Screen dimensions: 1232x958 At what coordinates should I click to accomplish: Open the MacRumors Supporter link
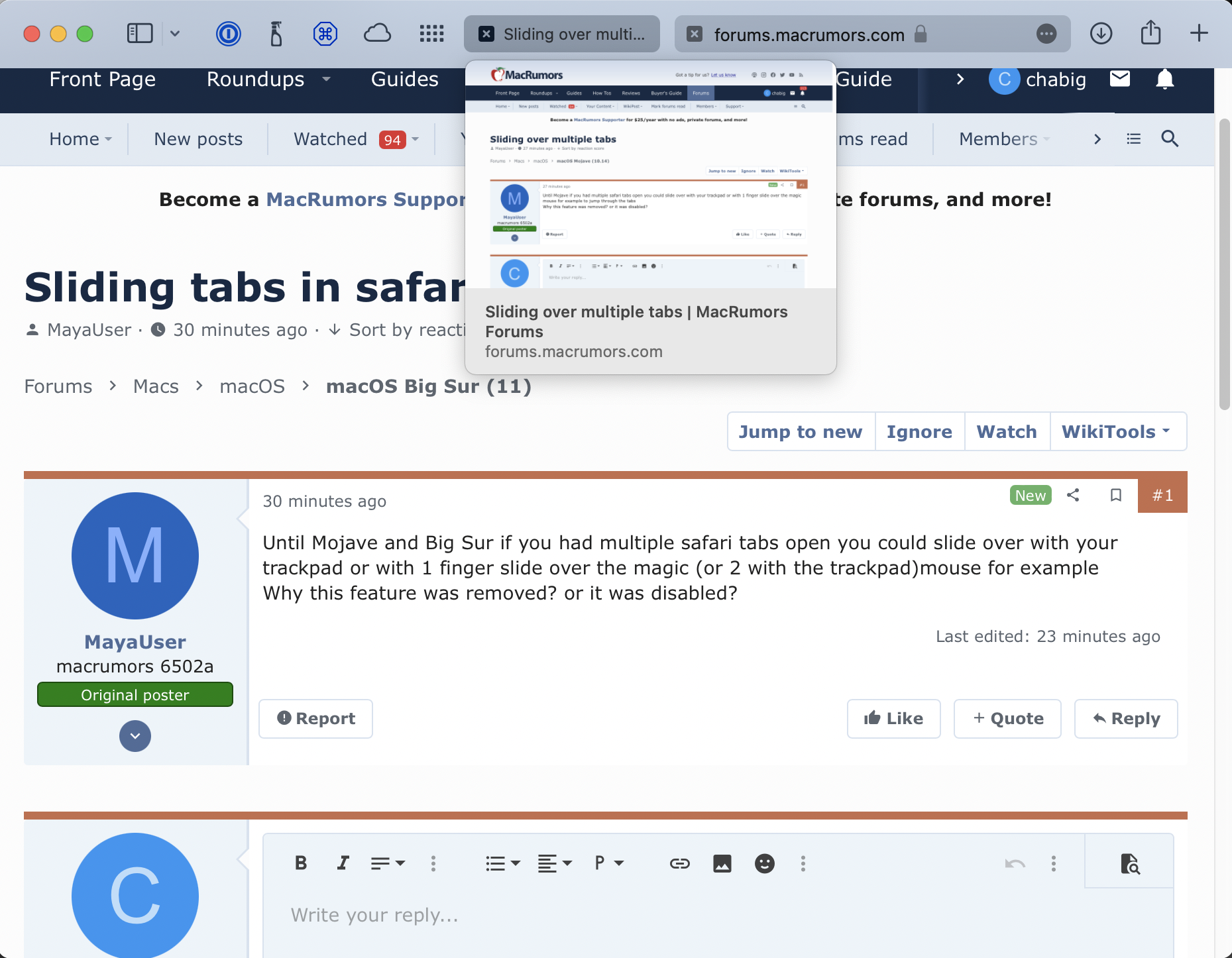366,199
